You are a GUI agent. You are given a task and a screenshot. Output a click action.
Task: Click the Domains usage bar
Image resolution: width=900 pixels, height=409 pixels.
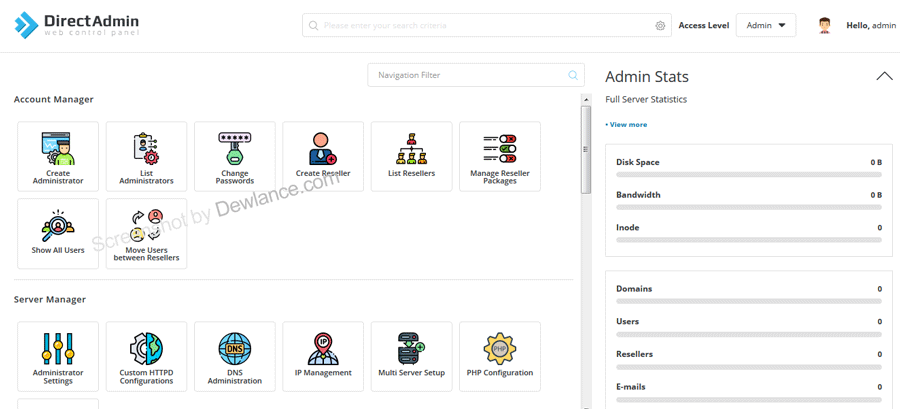(749, 301)
